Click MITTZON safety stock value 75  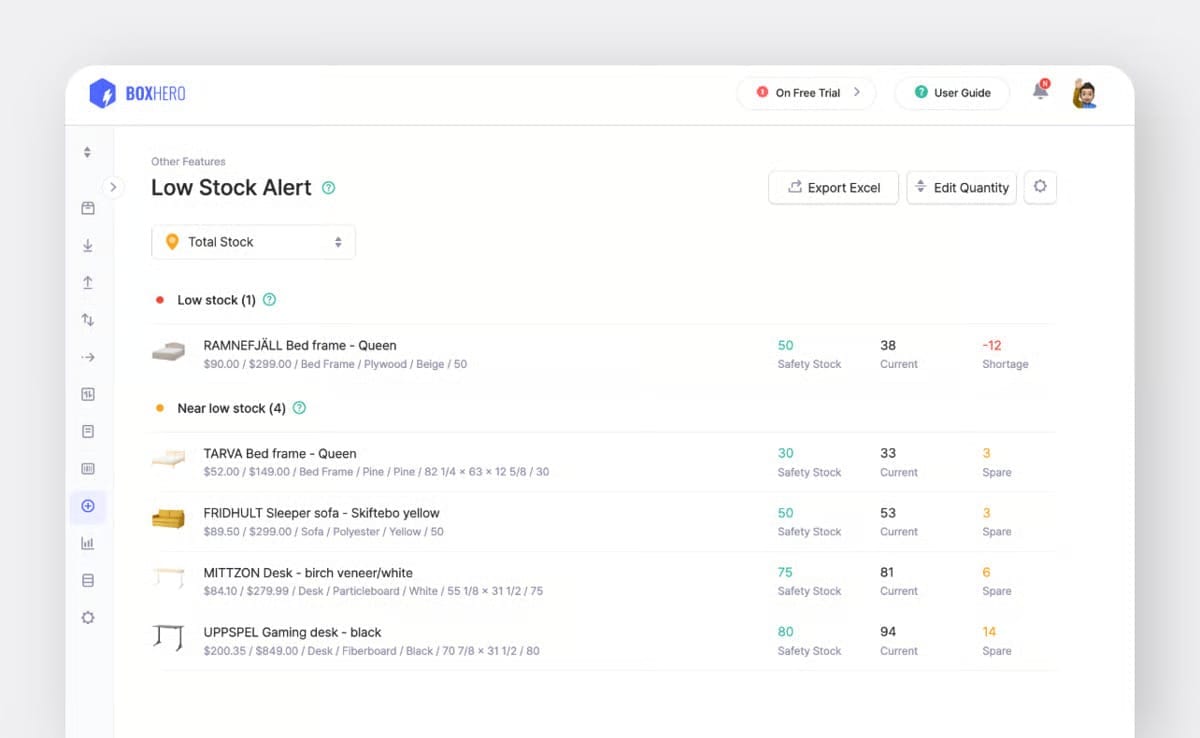coord(785,572)
